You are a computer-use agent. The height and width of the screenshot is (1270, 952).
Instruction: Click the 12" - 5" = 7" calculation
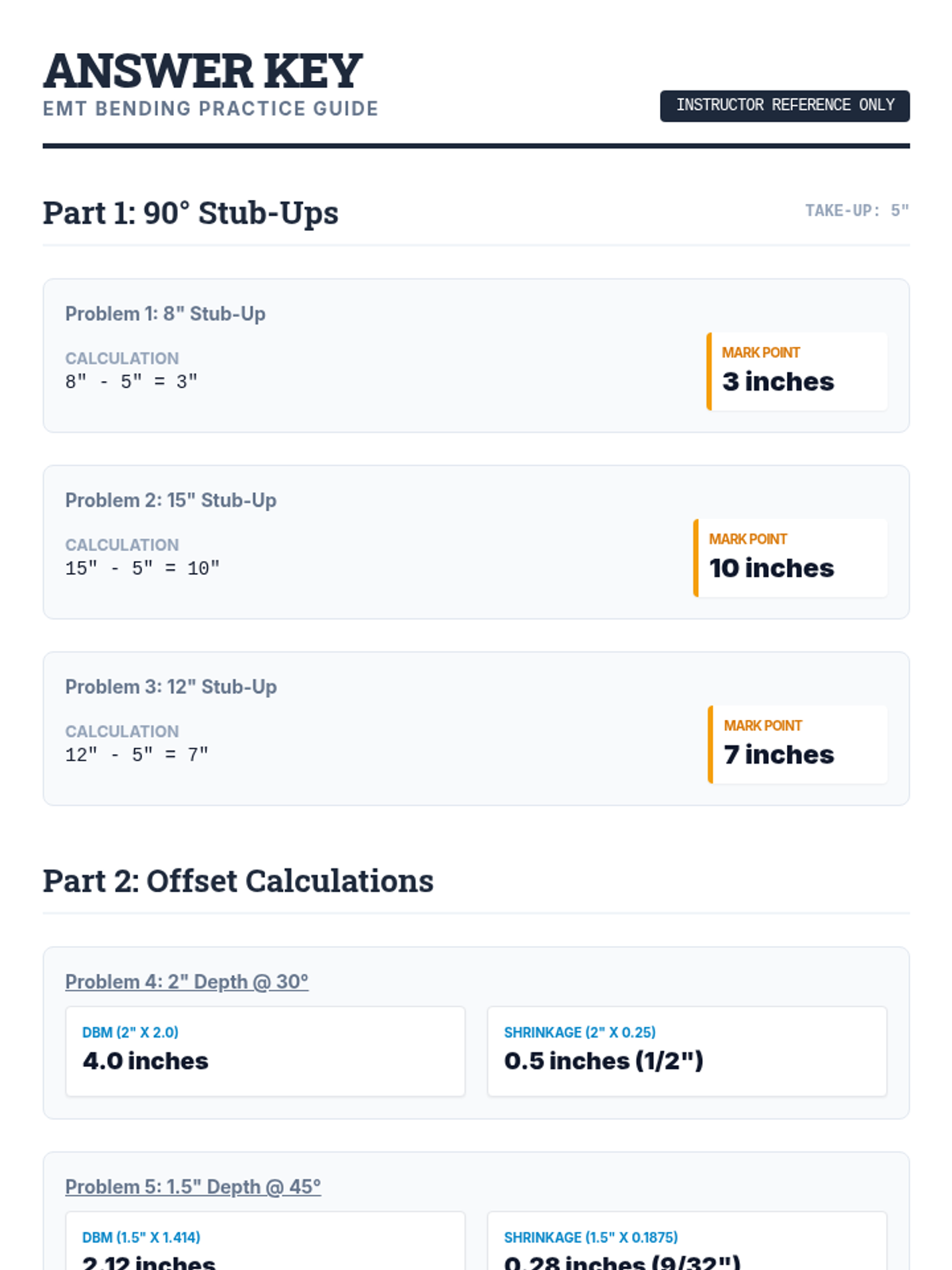(136, 755)
